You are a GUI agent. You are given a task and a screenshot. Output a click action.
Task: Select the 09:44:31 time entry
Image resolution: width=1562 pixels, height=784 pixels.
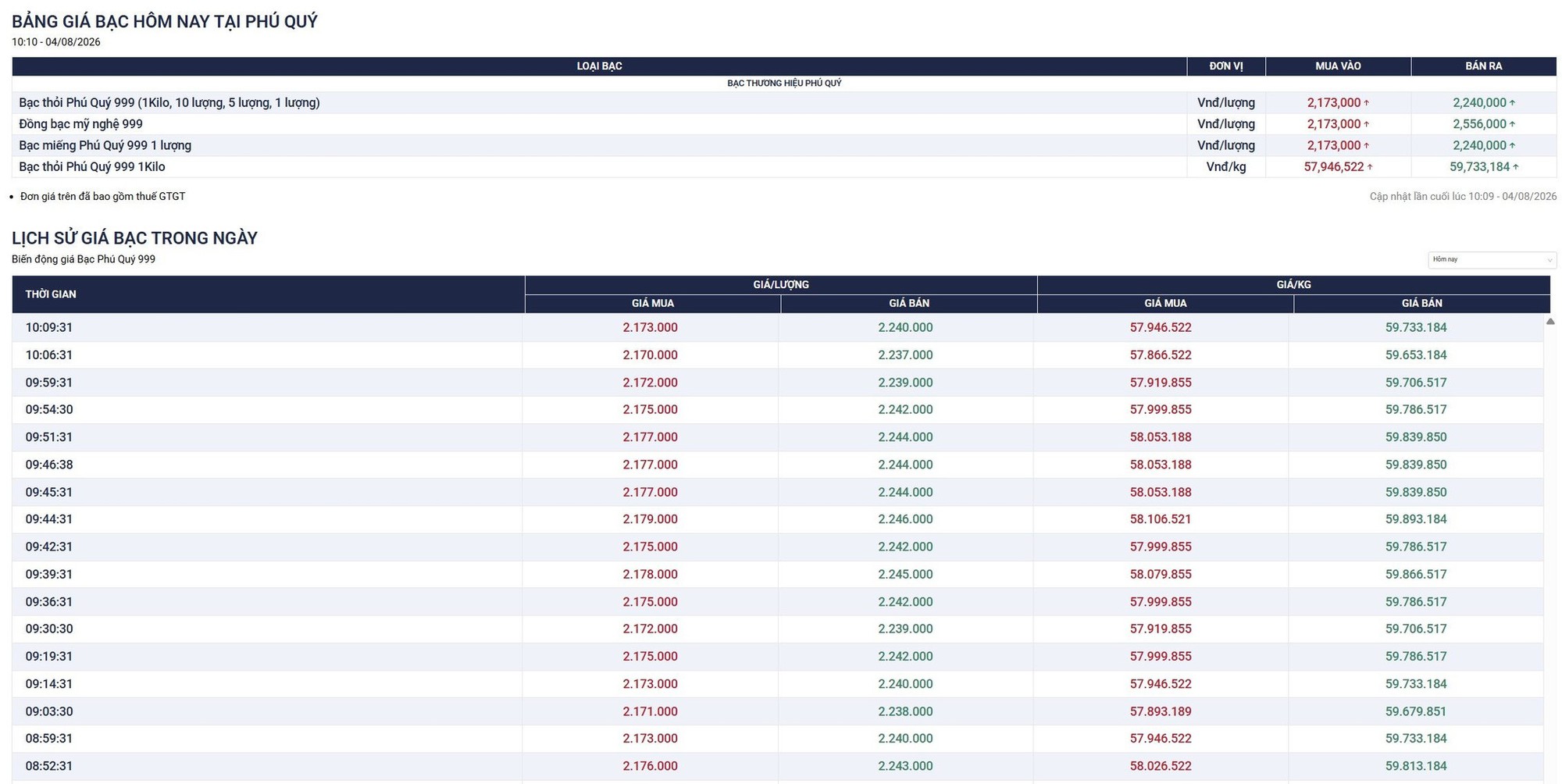[49, 519]
